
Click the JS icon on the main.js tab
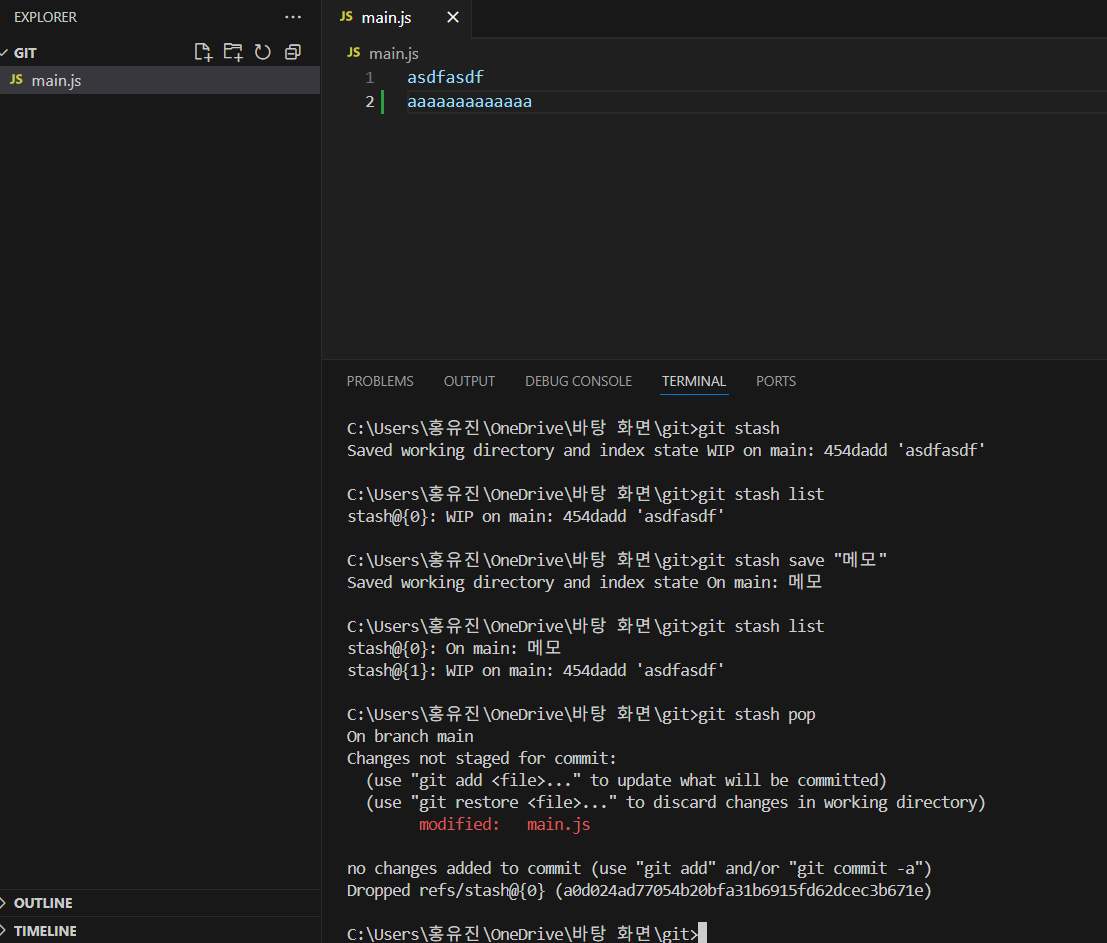[346, 16]
